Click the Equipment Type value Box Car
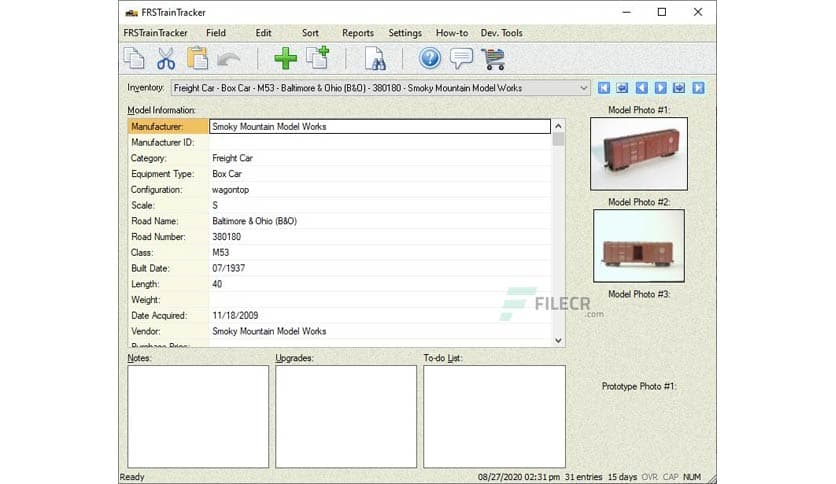This screenshot has width=836, height=484. (x=227, y=174)
